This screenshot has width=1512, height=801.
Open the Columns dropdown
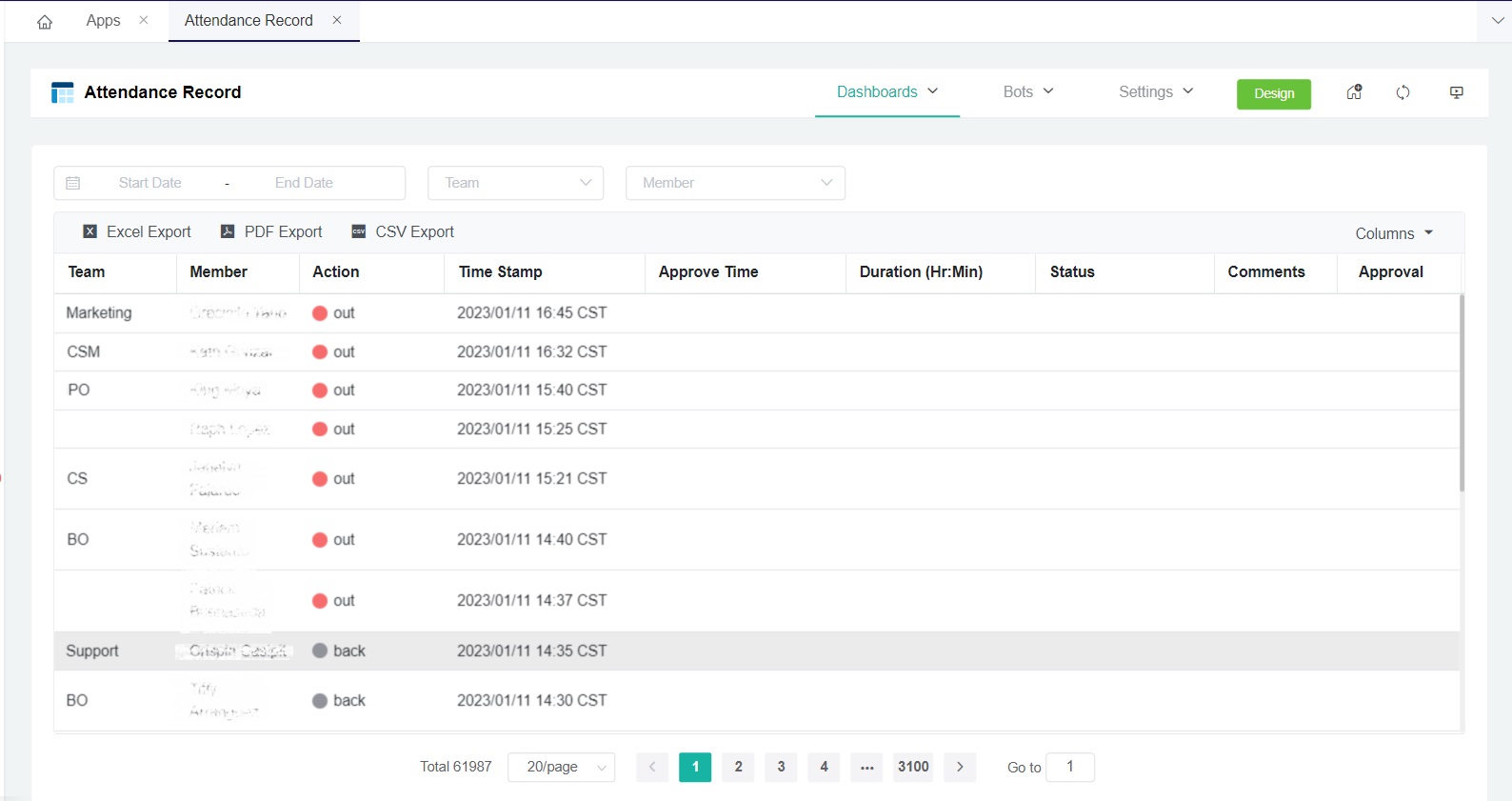click(1394, 233)
